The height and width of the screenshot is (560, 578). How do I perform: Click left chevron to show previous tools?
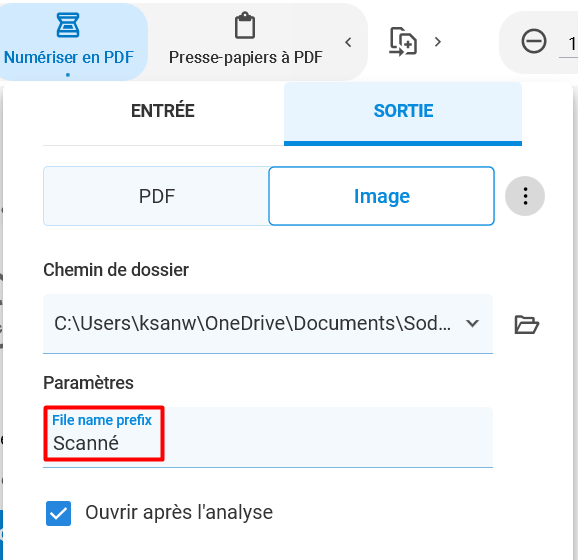[x=348, y=42]
